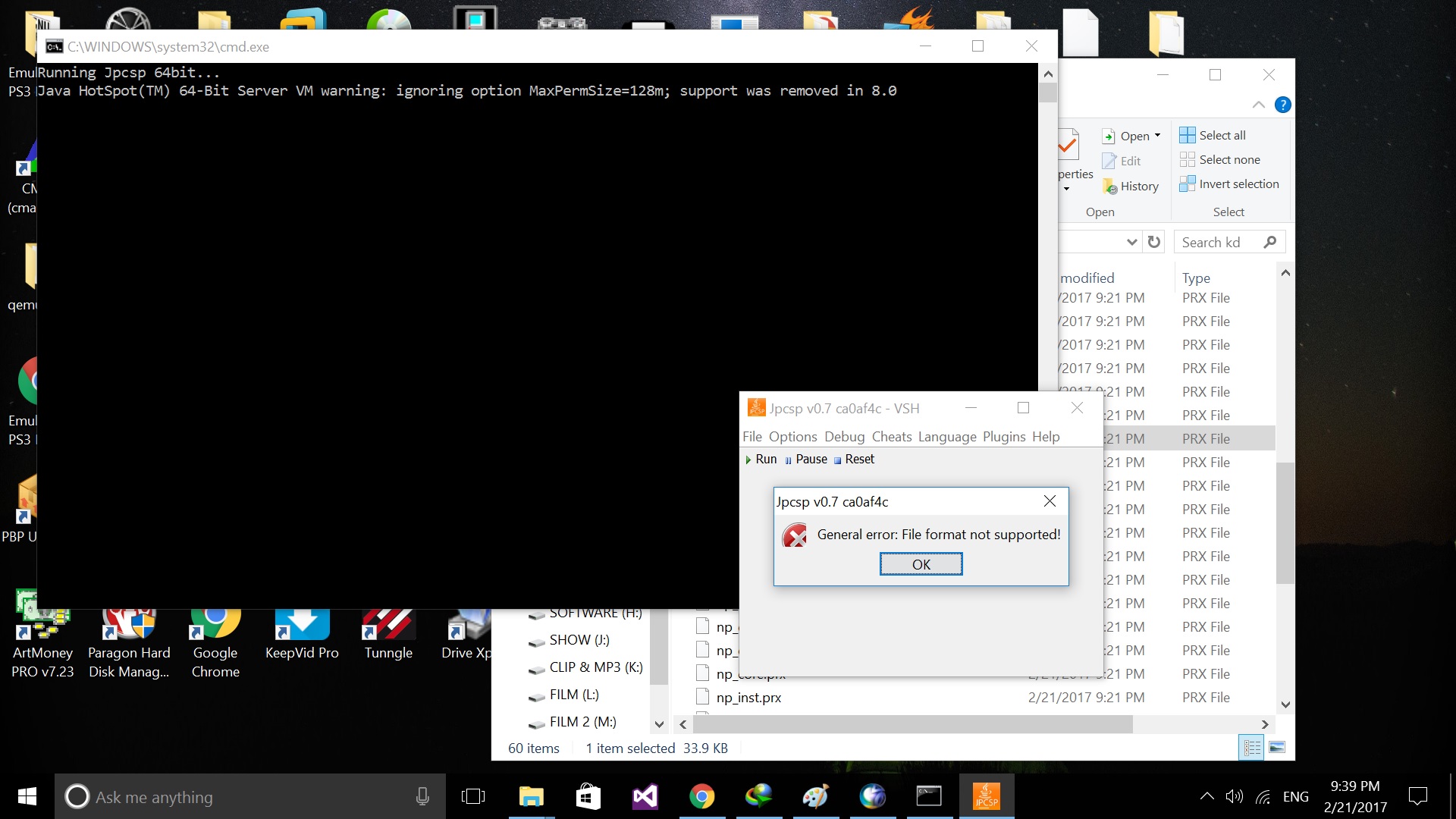Click the History button in ribbon

(1130, 186)
